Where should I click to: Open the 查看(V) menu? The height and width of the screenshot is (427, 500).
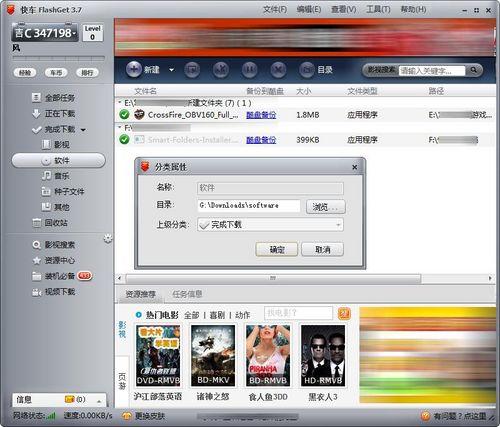click(x=343, y=9)
